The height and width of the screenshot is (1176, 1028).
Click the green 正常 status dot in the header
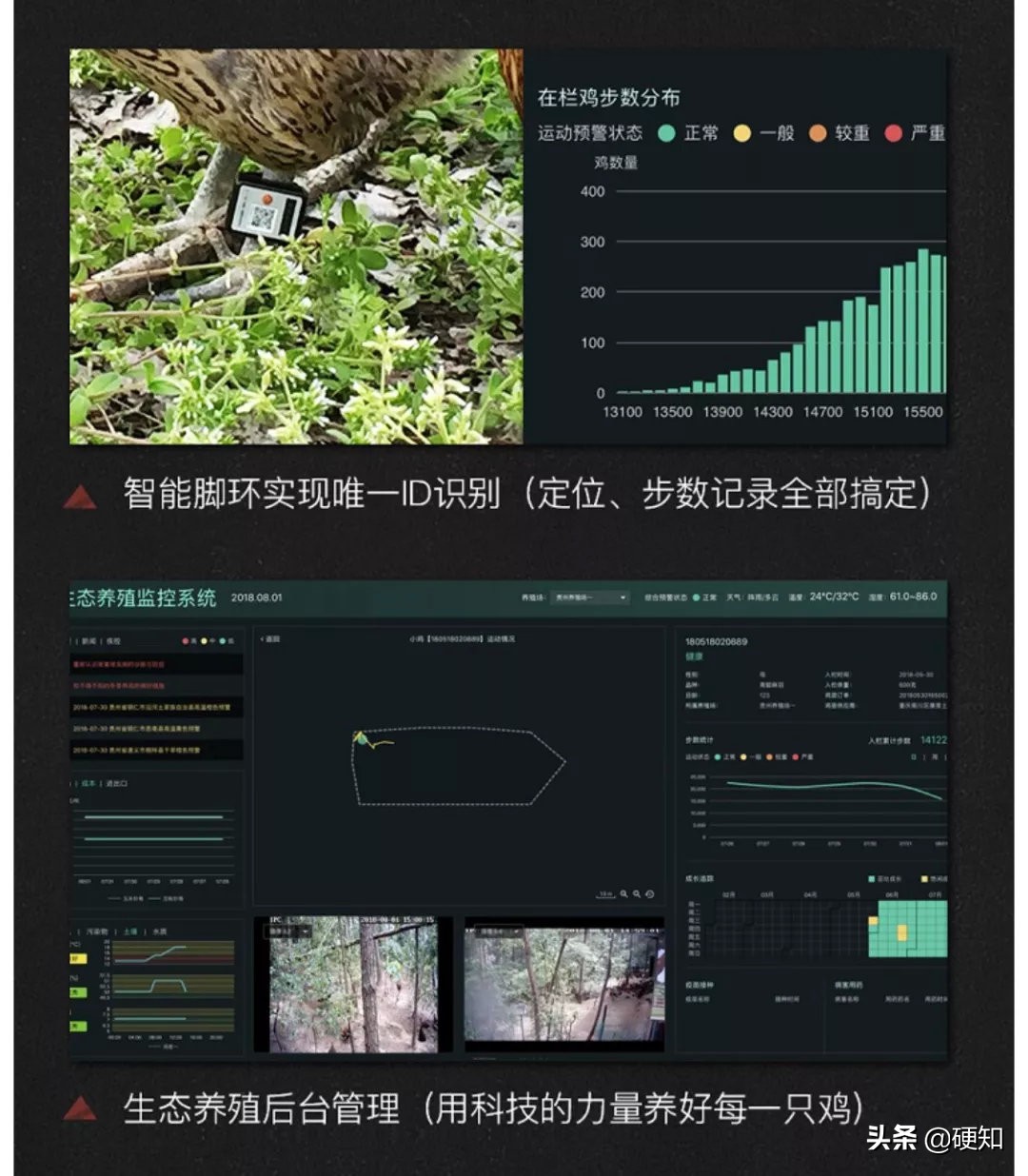coord(694,598)
